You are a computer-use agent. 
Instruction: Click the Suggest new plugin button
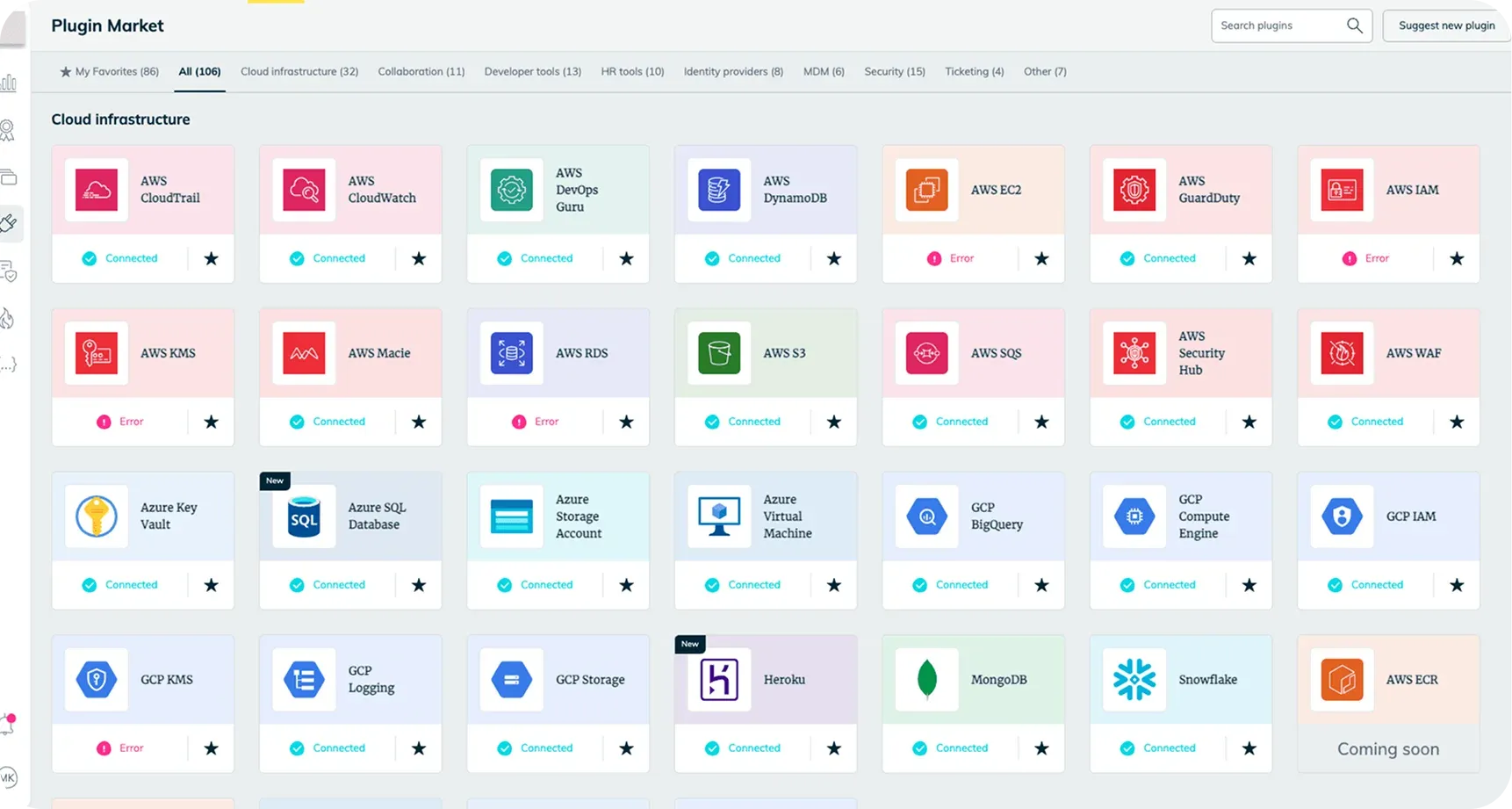(x=1446, y=25)
